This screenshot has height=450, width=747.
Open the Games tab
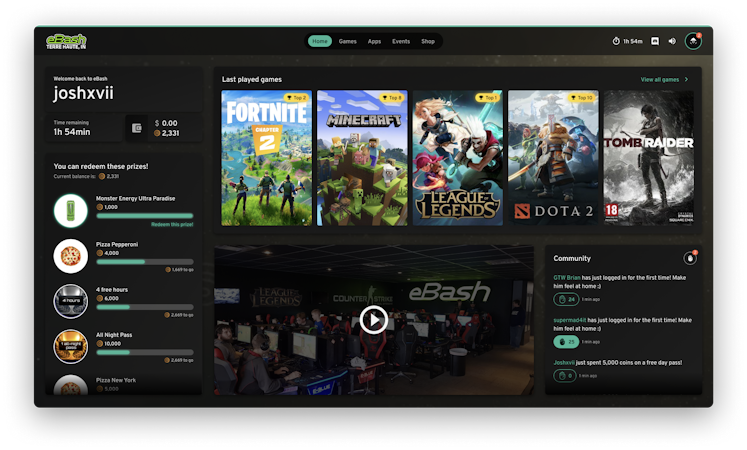[x=347, y=41]
